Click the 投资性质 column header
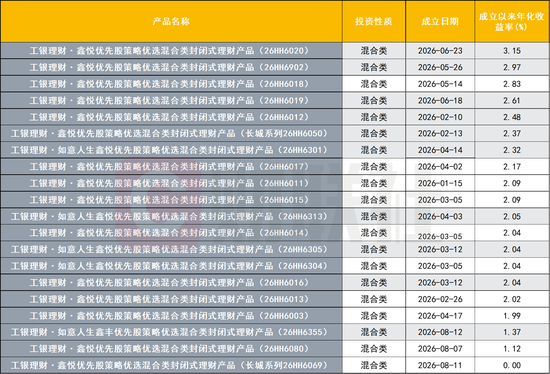550x374 pixels. 374,21
